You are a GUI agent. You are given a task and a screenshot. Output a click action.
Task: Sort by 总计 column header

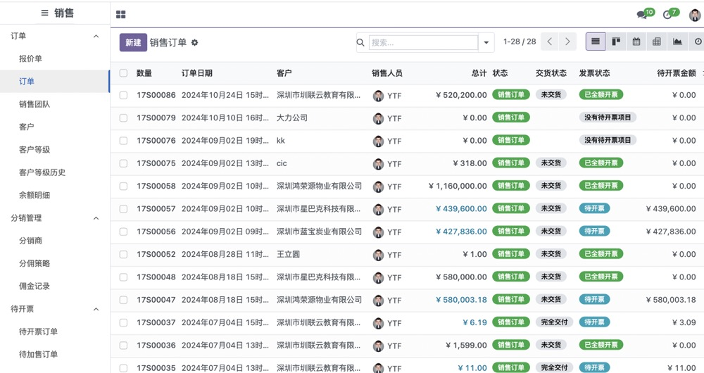tap(479, 73)
